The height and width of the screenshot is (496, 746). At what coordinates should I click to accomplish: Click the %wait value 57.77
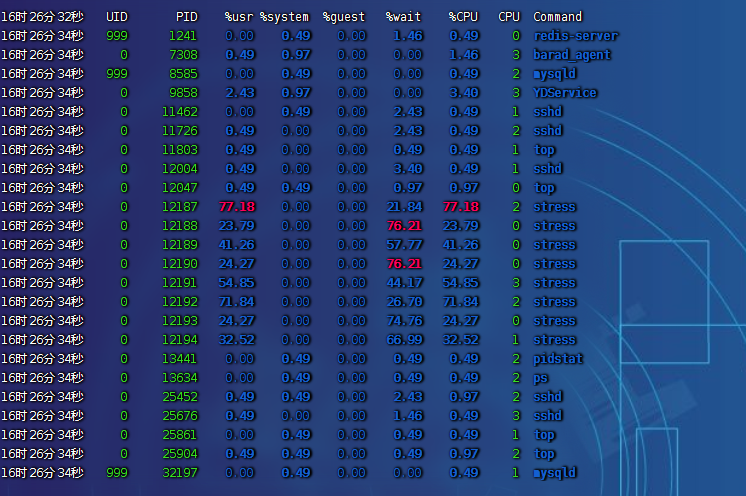[405, 245]
